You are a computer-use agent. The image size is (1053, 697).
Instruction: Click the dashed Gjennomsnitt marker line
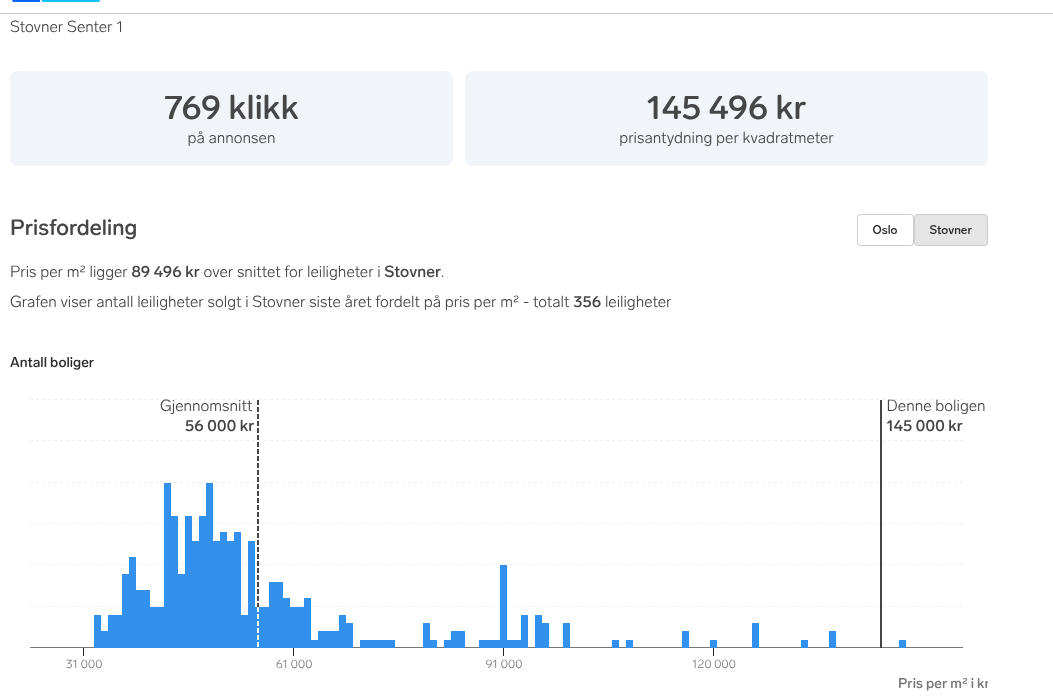click(258, 524)
